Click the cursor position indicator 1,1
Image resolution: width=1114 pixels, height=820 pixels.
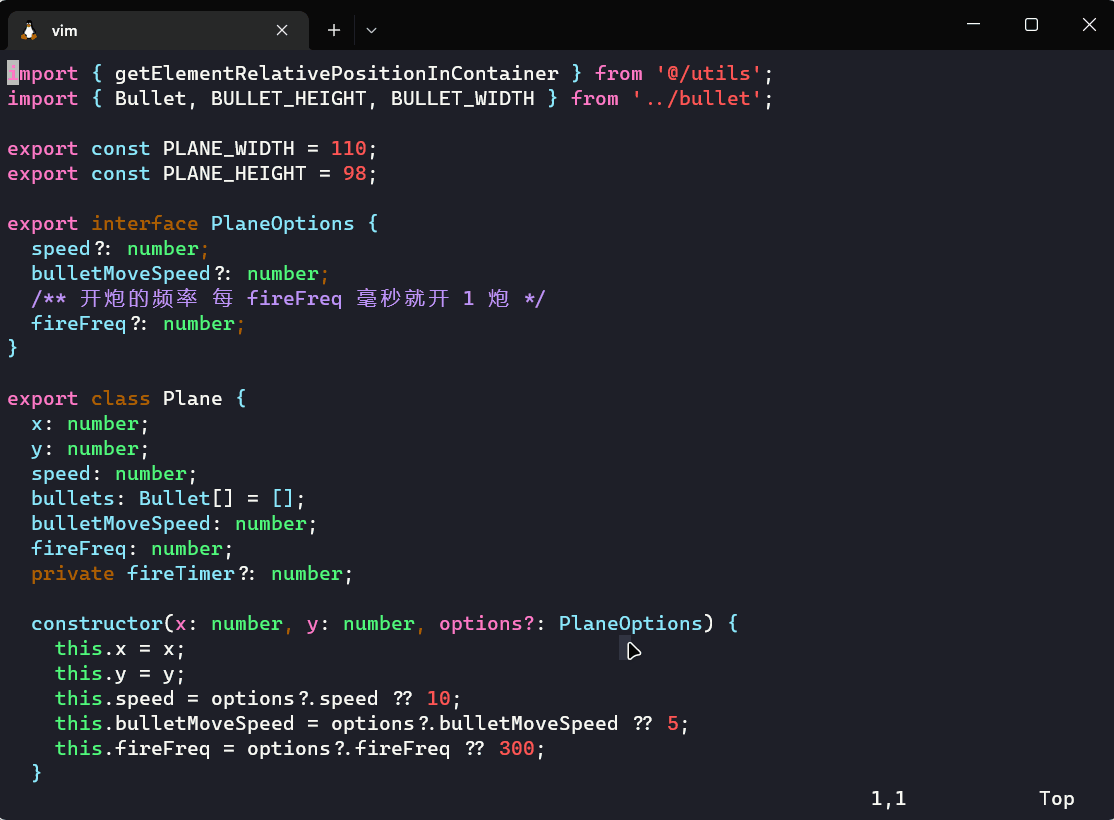click(889, 799)
